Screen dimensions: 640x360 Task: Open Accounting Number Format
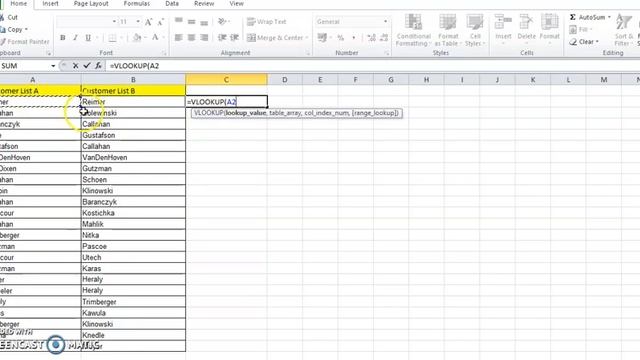(322, 38)
